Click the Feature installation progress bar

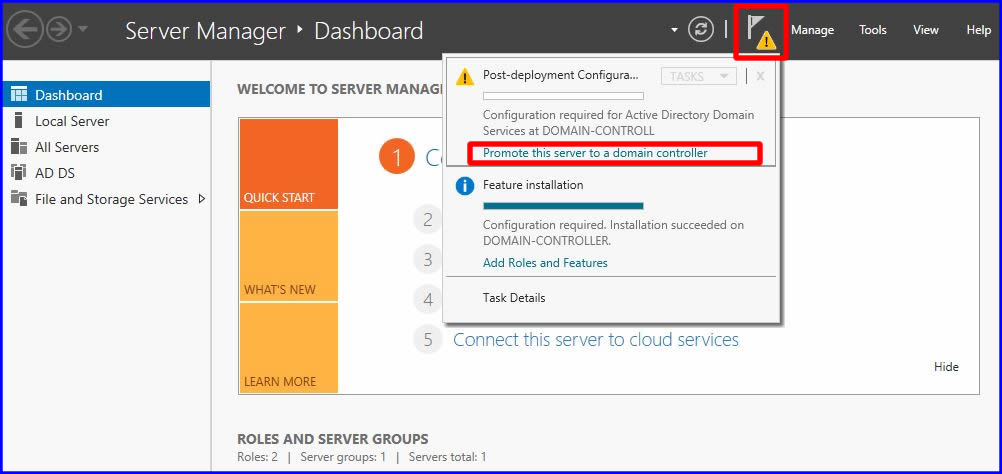pyautogui.click(x=563, y=206)
